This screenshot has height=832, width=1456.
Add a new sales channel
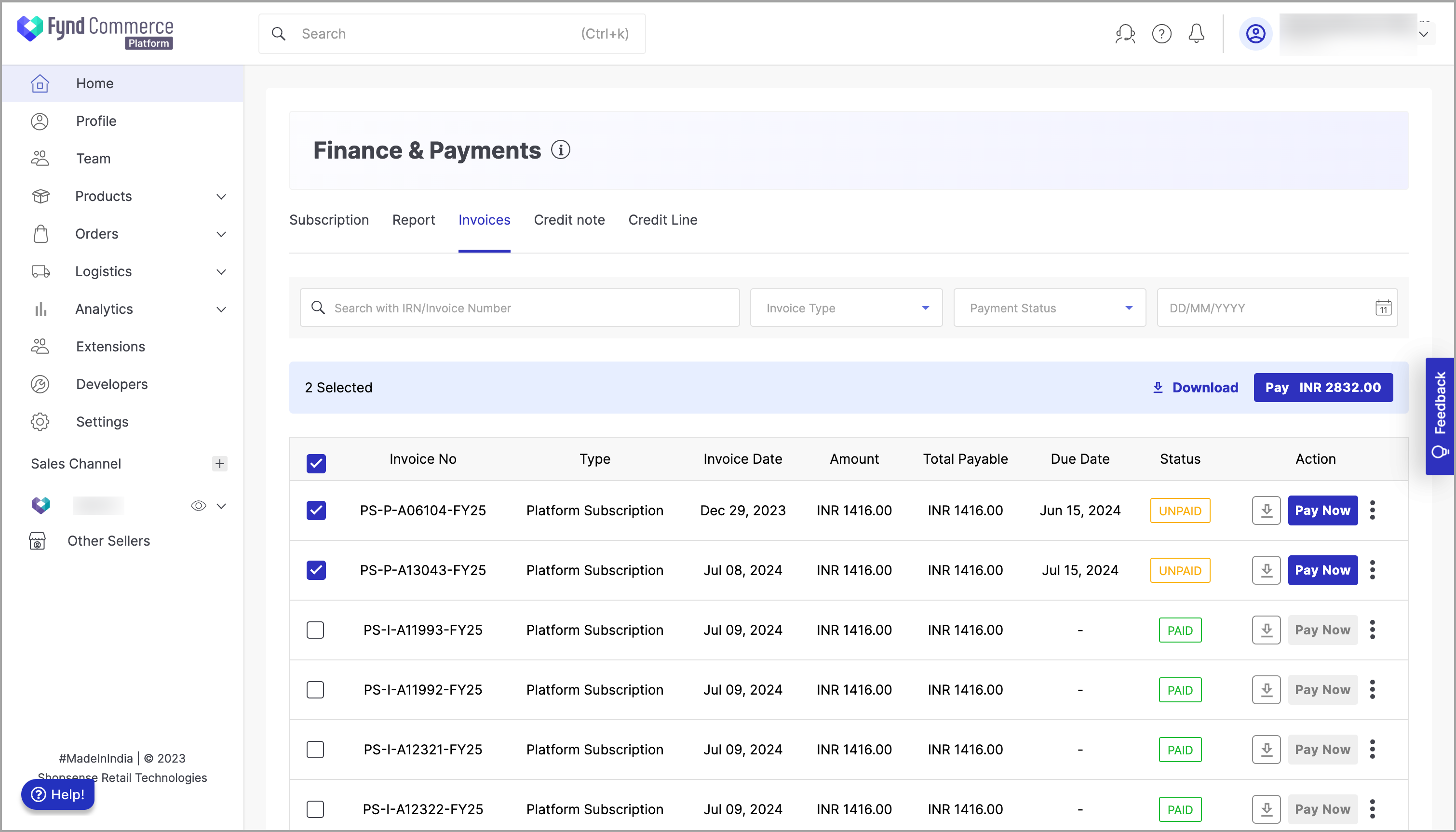tap(219, 463)
